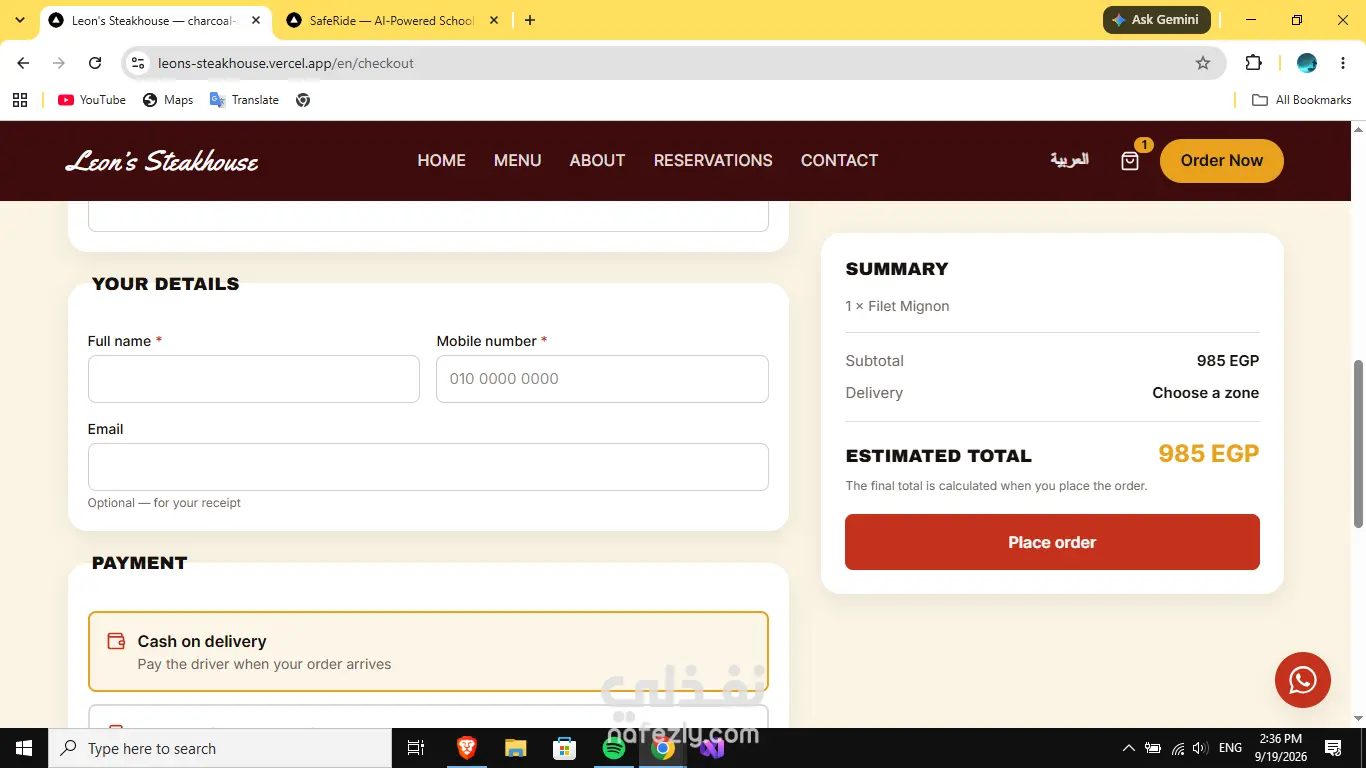The width and height of the screenshot is (1366, 768).
Task: Open the Chrome apps grid icon
Action: [19, 100]
